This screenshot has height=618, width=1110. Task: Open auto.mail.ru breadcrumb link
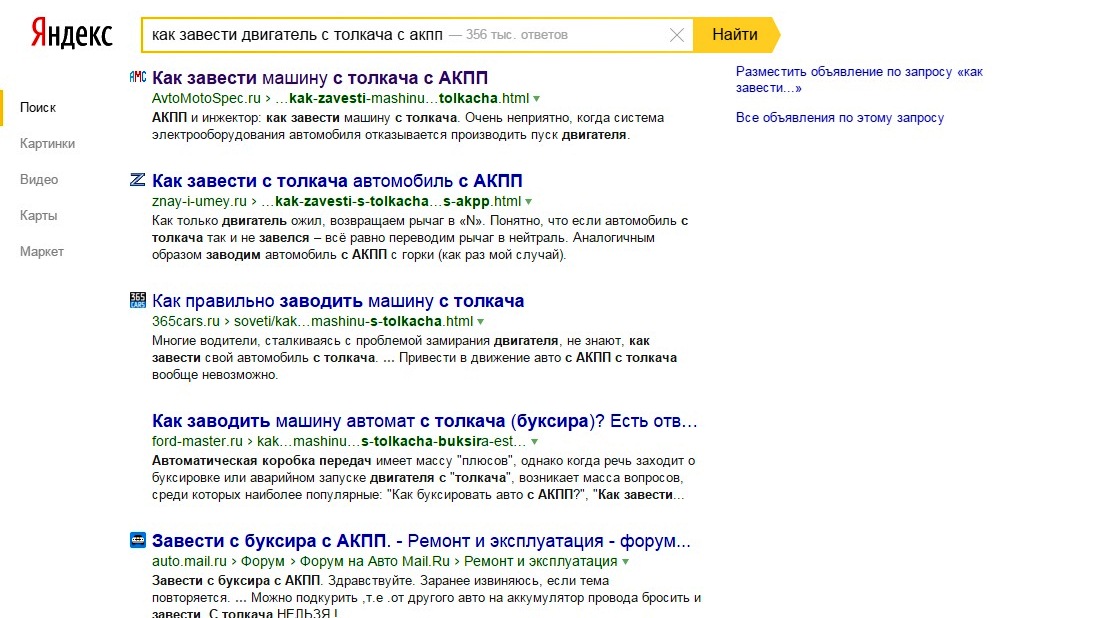coord(189,561)
